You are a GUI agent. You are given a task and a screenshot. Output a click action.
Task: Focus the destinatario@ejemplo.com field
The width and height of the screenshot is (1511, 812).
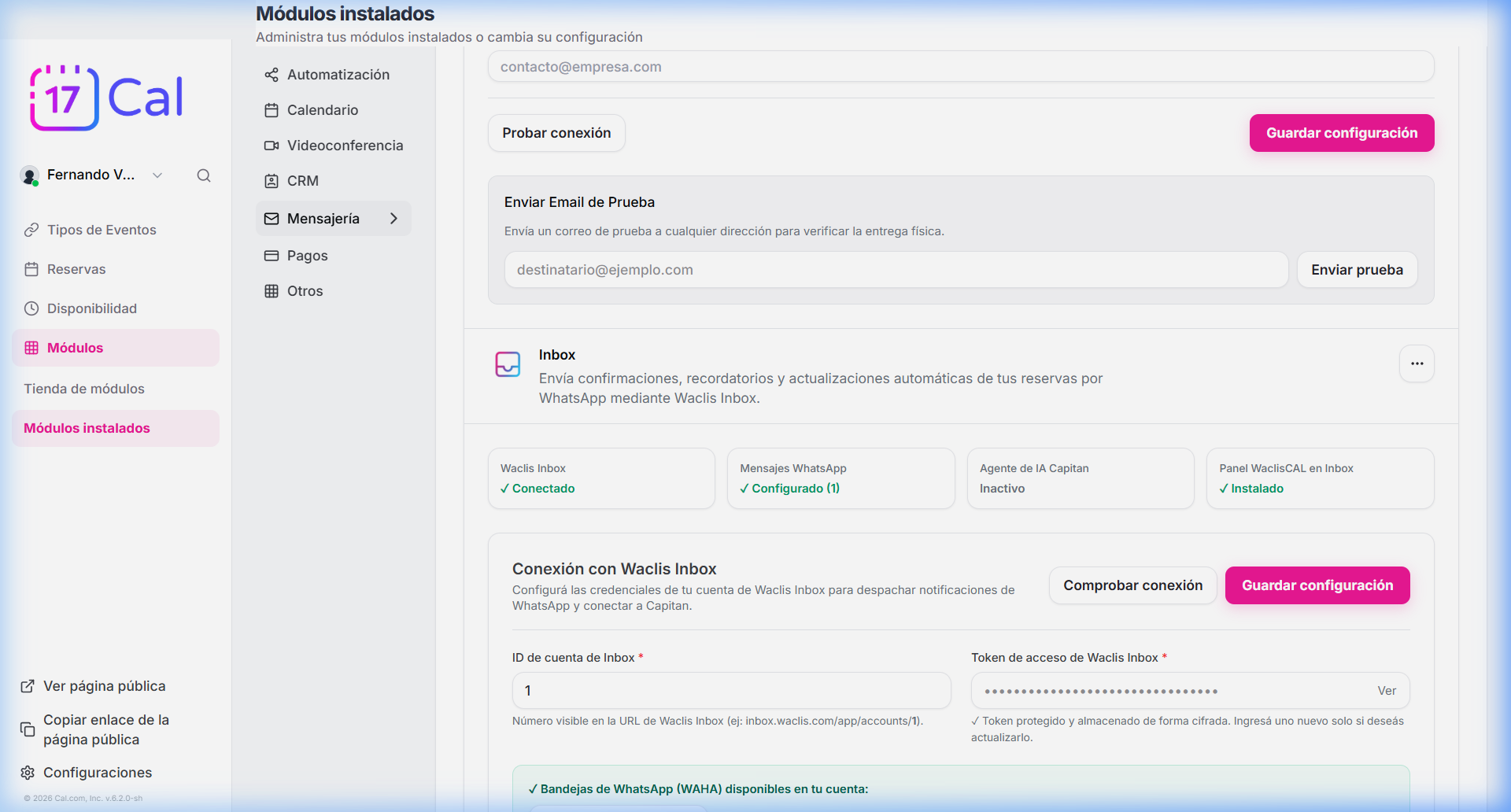tap(896, 270)
